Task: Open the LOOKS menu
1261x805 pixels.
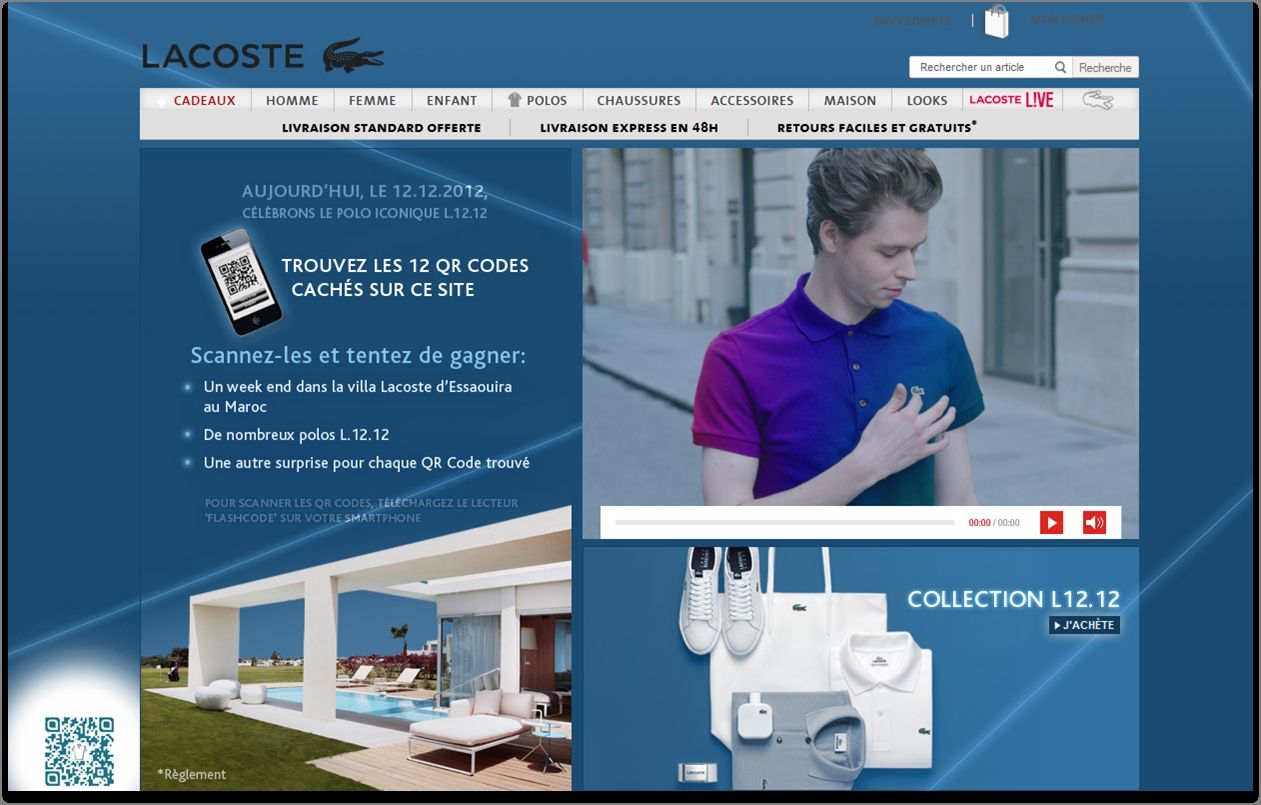Action: (x=927, y=100)
